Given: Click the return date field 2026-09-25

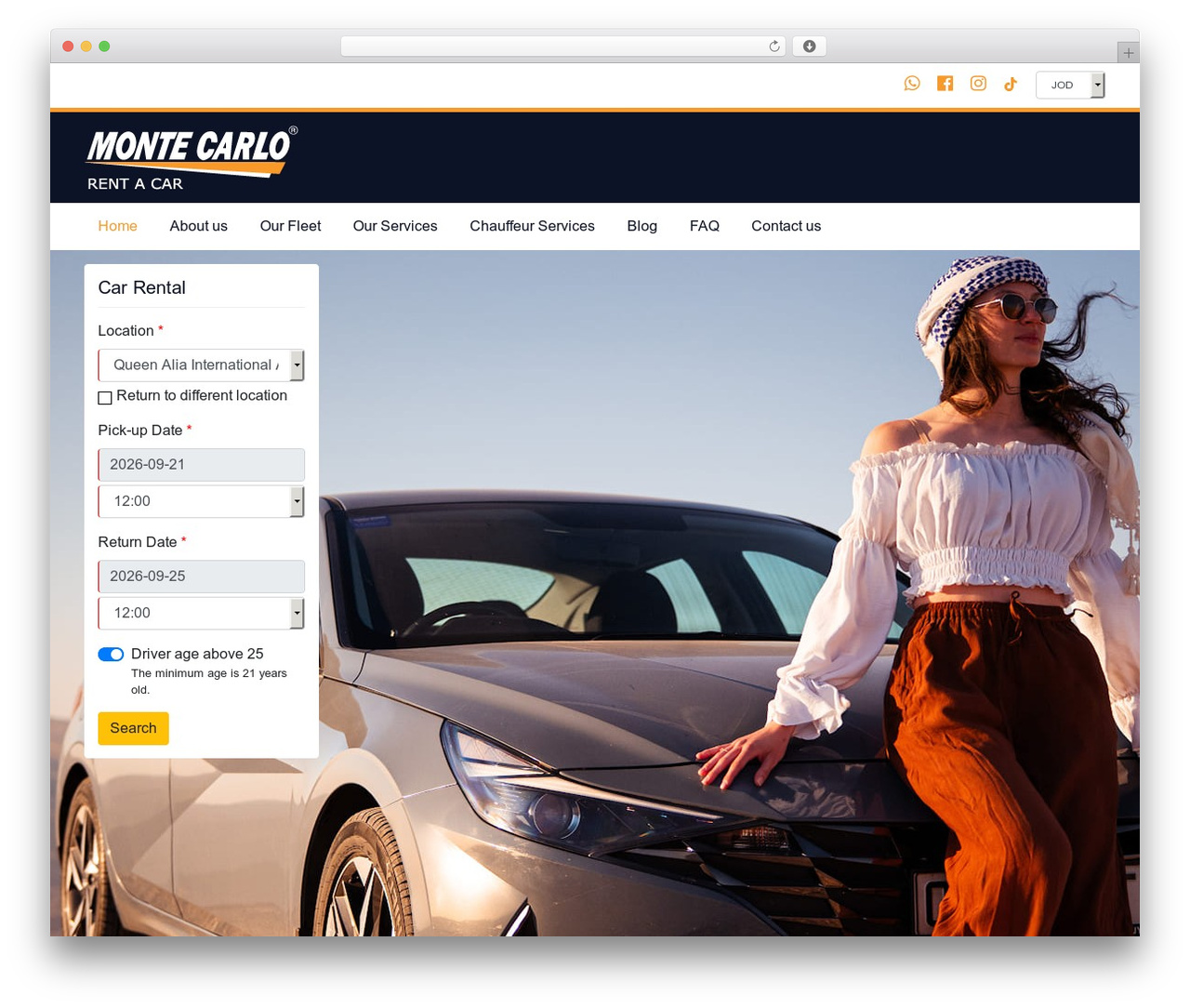Looking at the screenshot, I should point(201,577).
